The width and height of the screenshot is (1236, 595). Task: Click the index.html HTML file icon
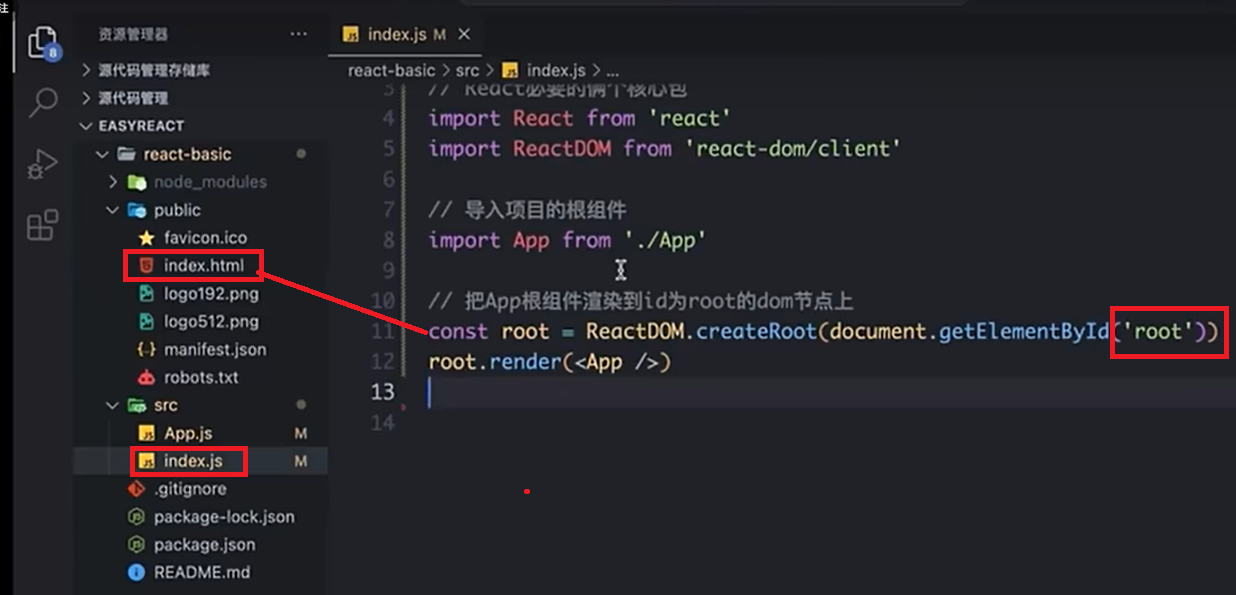(146, 266)
